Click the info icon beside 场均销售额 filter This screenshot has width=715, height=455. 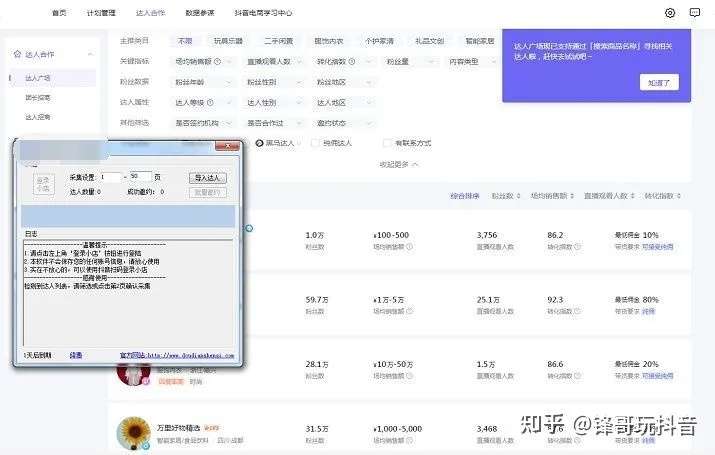218,61
